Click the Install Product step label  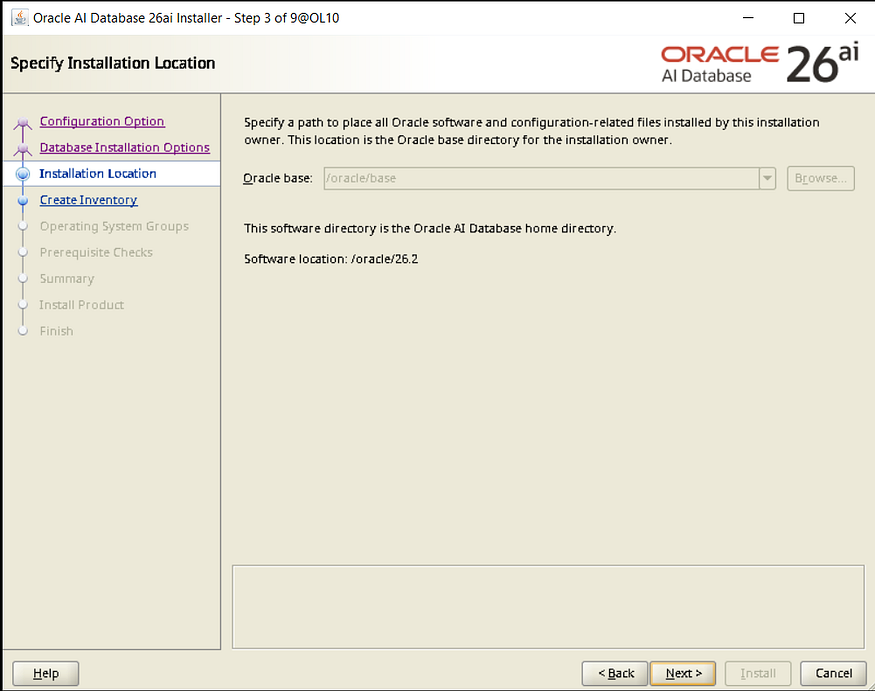tap(81, 305)
